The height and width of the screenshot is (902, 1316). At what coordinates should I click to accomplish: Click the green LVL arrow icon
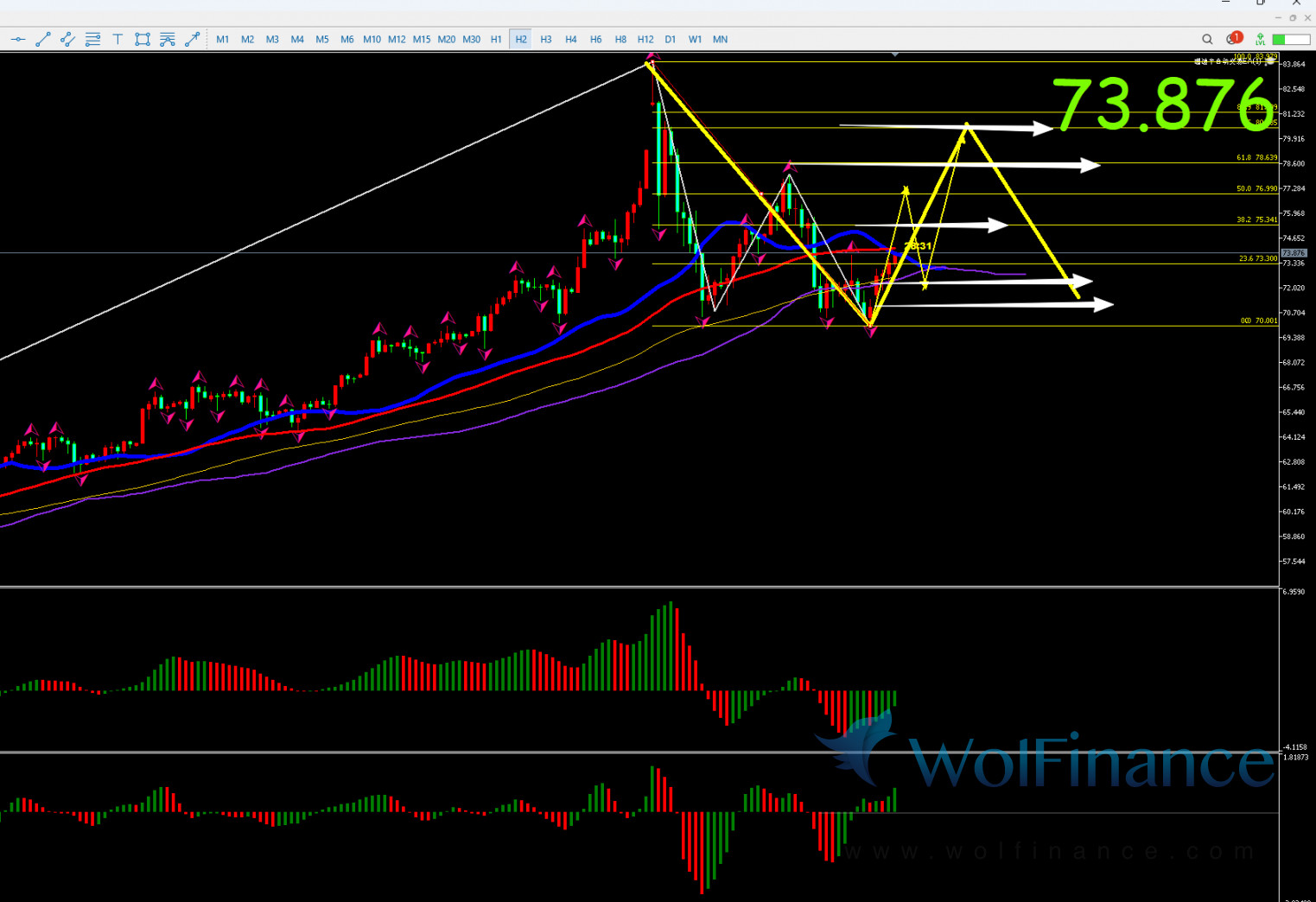[1261, 39]
